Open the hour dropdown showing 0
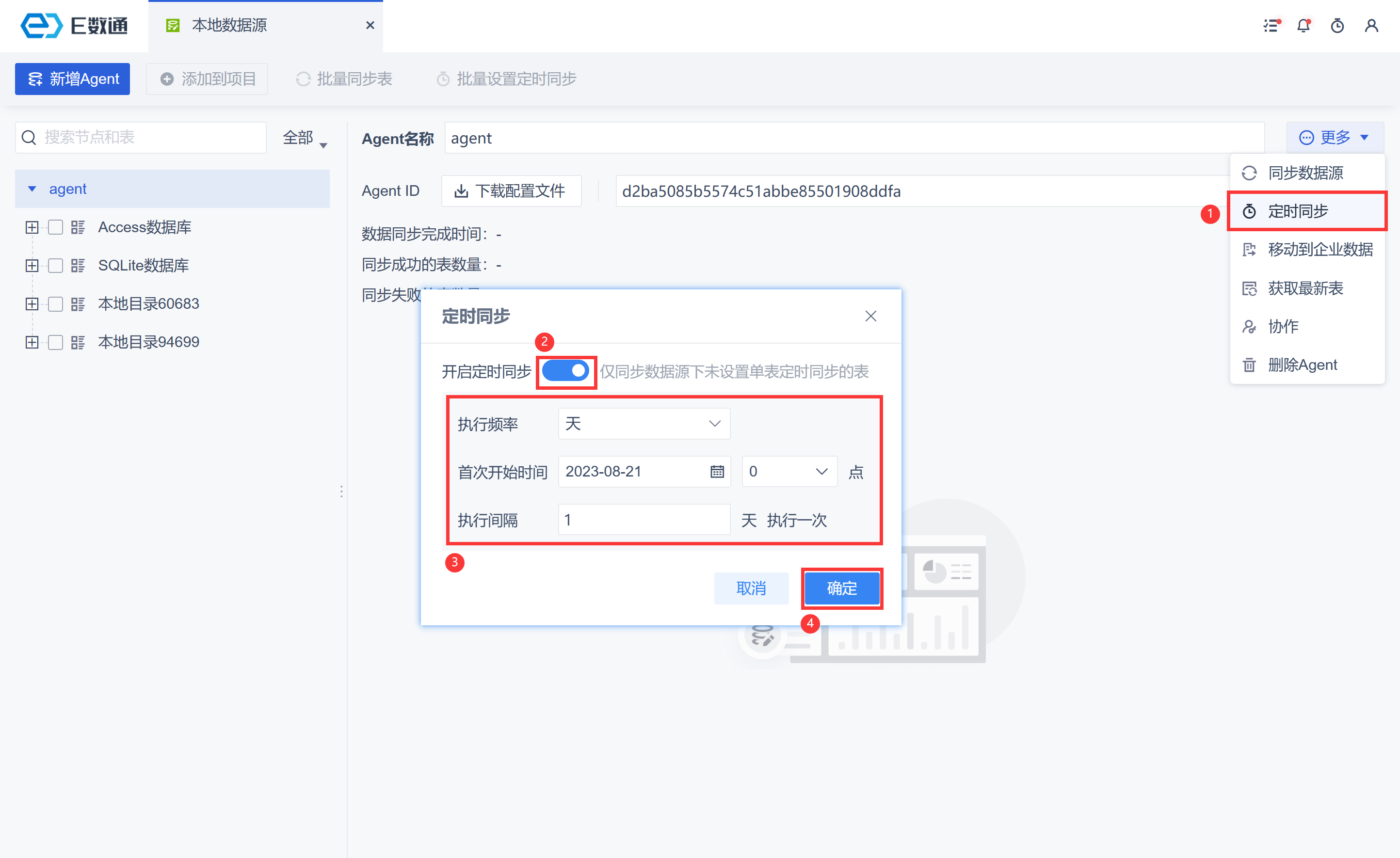Screen dimensions: 1400x858 789,471
